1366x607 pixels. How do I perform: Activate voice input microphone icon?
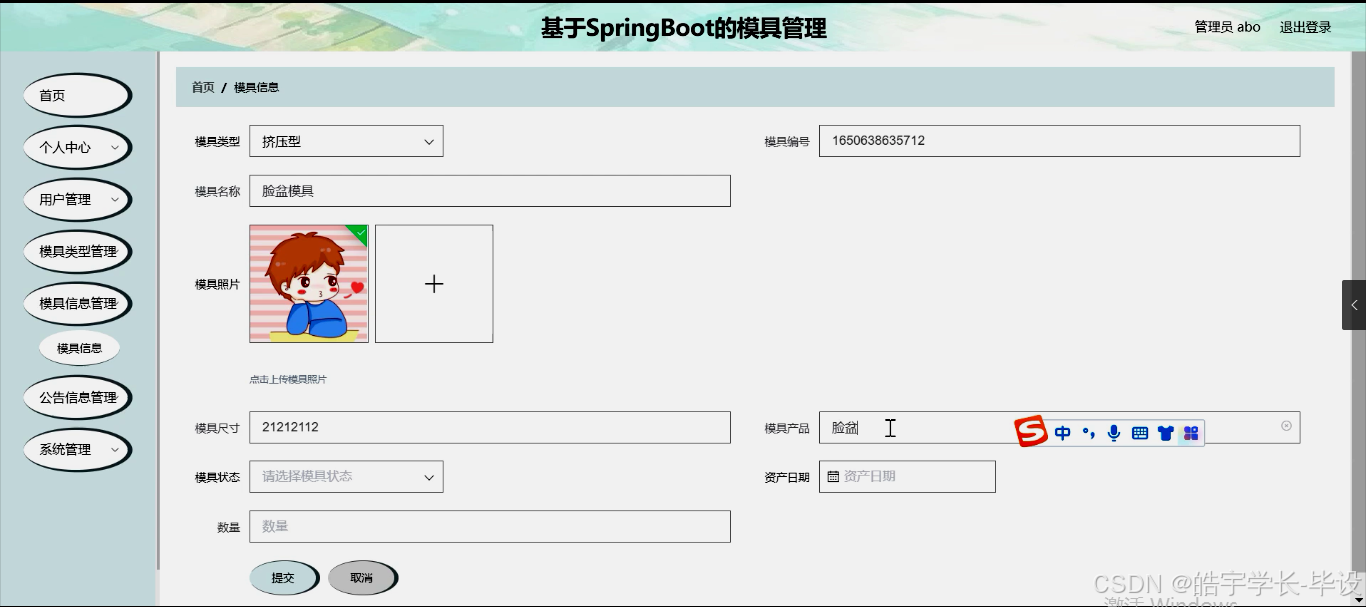coord(1113,432)
